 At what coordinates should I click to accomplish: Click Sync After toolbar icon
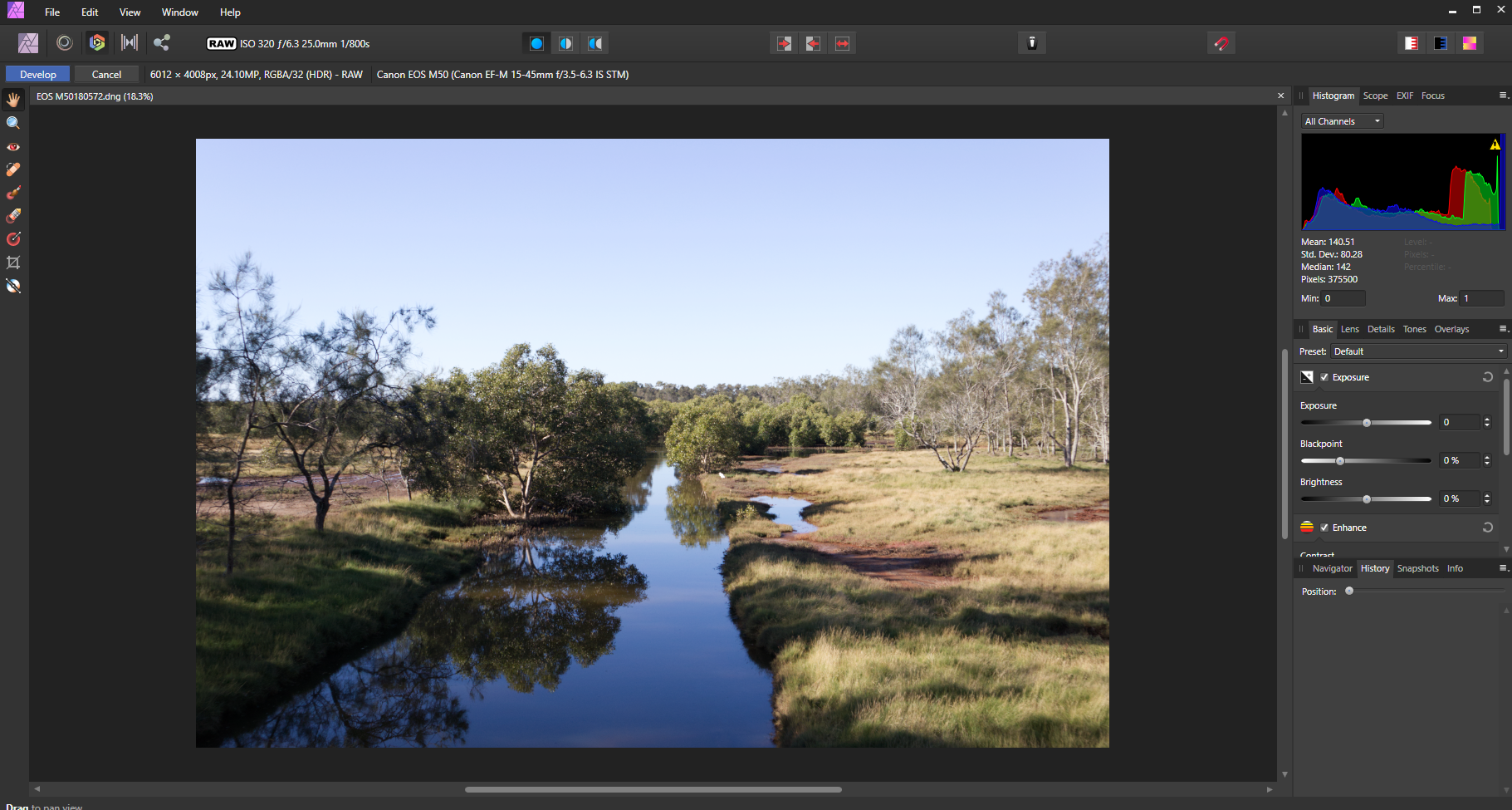coord(813,43)
